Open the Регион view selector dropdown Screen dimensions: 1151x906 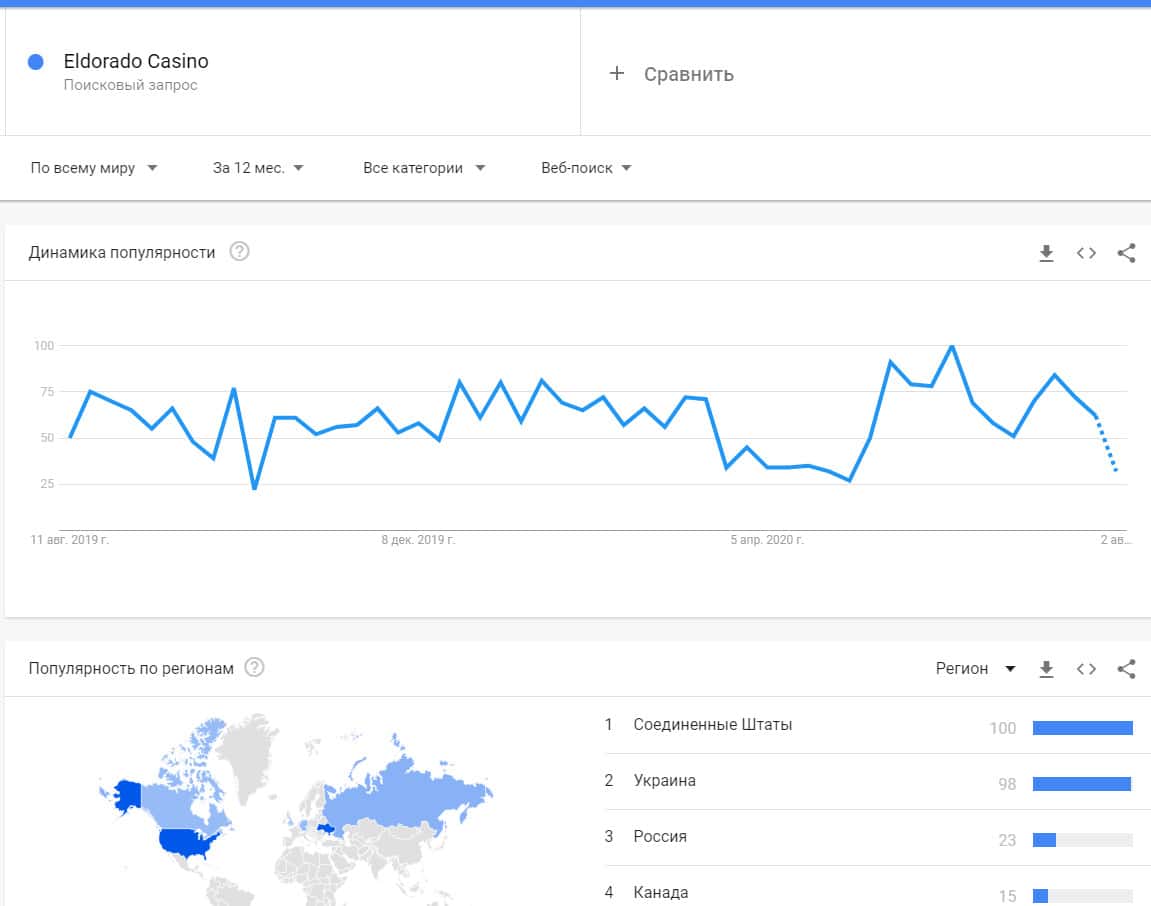coord(975,669)
